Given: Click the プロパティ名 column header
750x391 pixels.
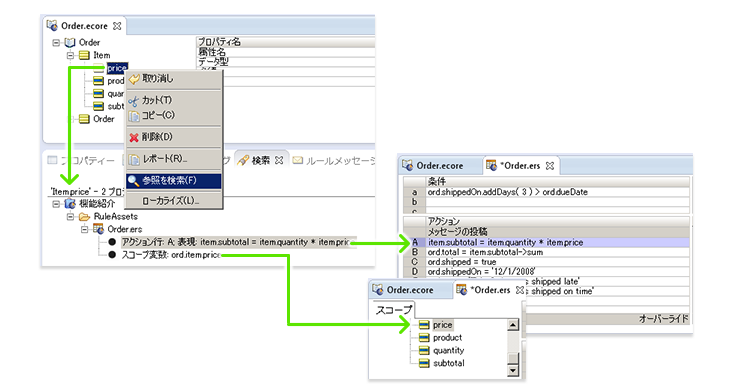Looking at the screenshot, I should 285,42.
